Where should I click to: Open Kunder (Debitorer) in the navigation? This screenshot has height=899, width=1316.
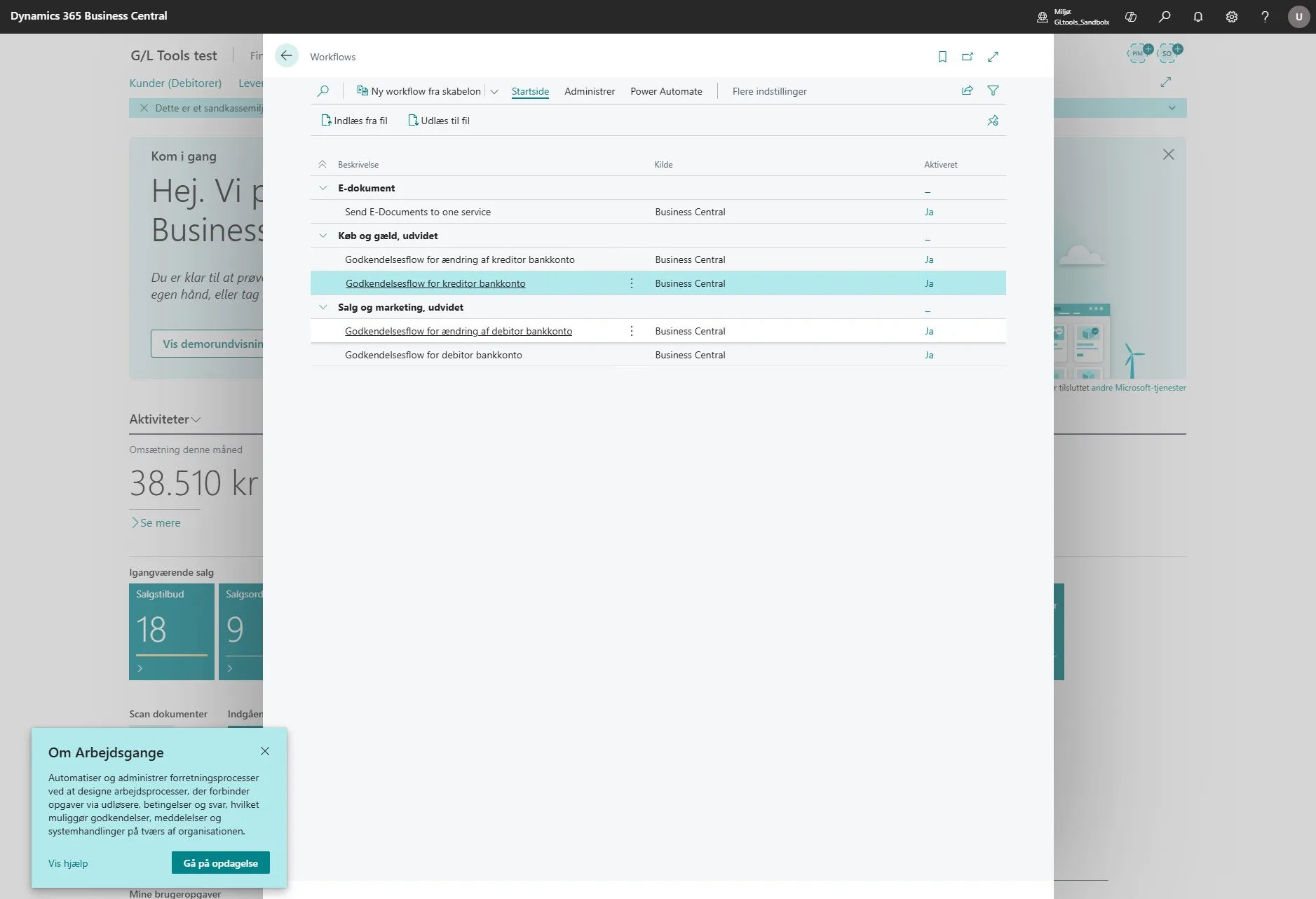point(175,83)
